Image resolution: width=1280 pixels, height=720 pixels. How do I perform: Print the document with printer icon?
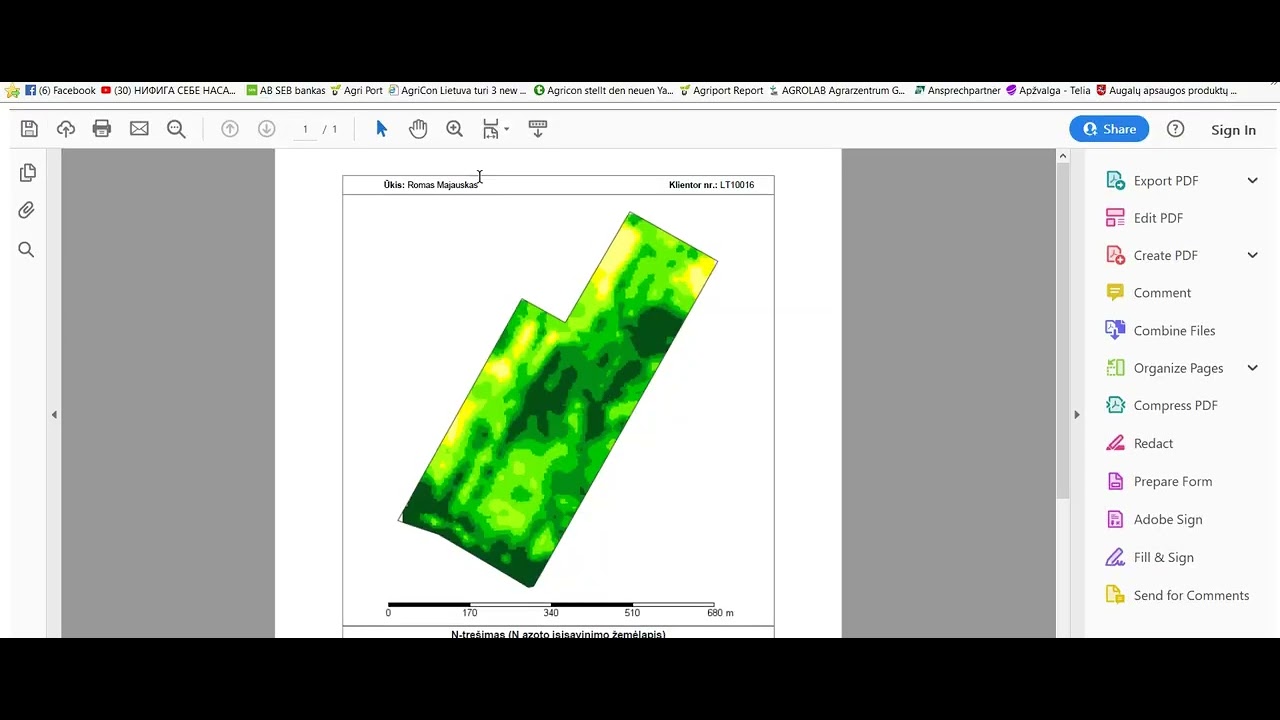click(x=102, y=129)
